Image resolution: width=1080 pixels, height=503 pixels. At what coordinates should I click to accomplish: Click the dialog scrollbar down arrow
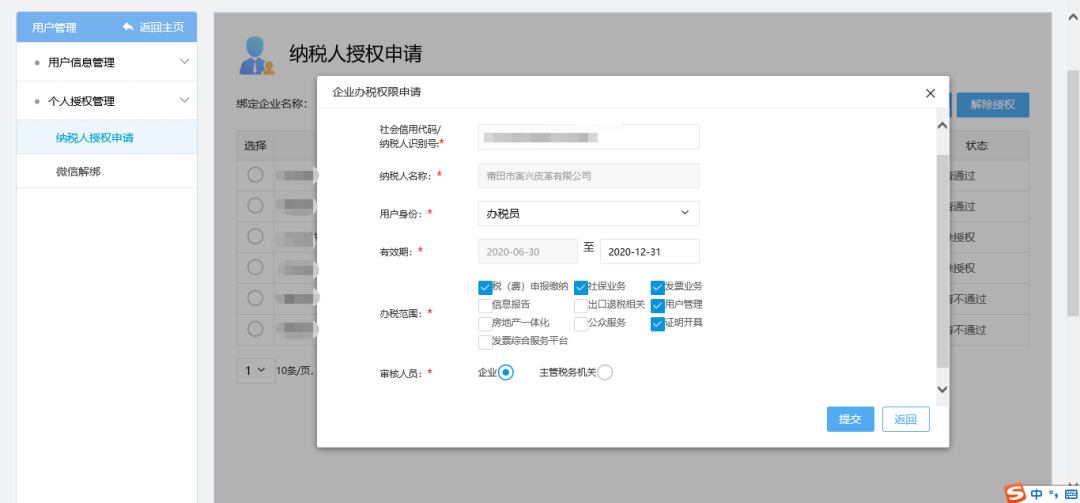942,389
